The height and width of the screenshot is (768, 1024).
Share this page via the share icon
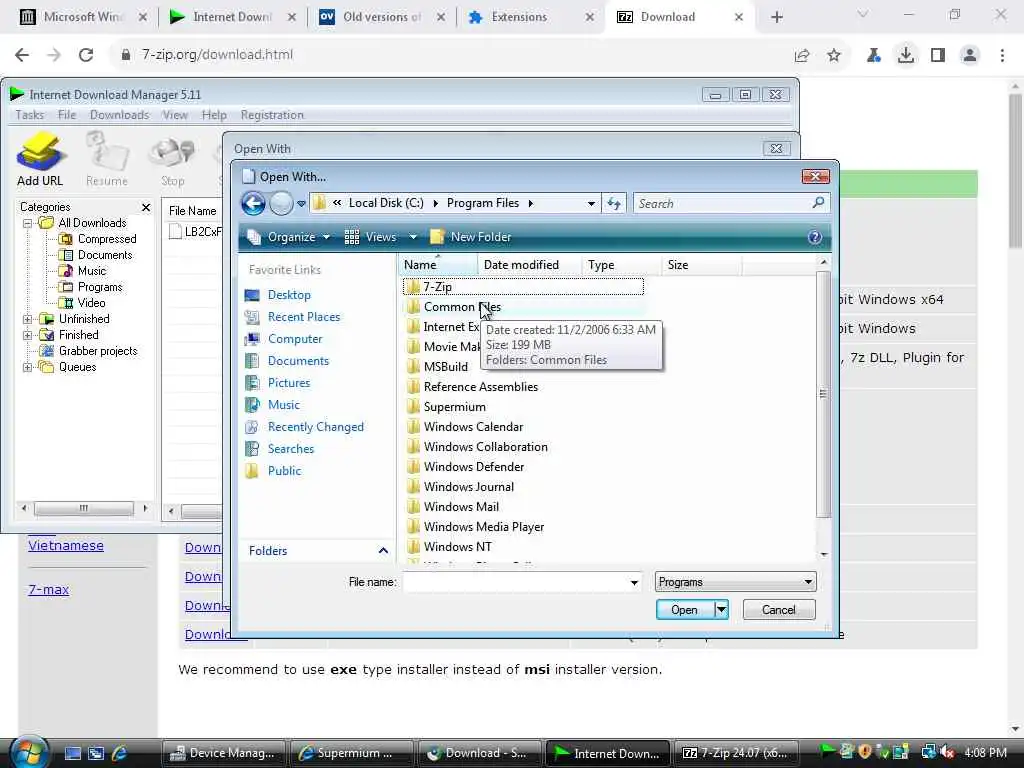click(802, 55)
